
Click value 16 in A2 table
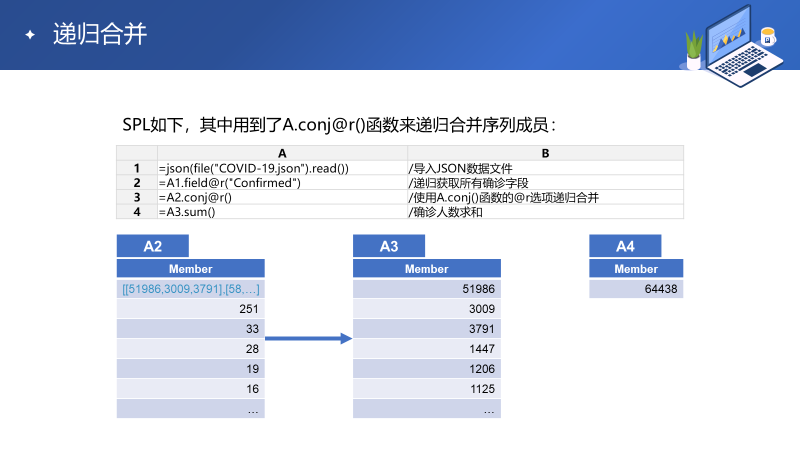point(190,388)
